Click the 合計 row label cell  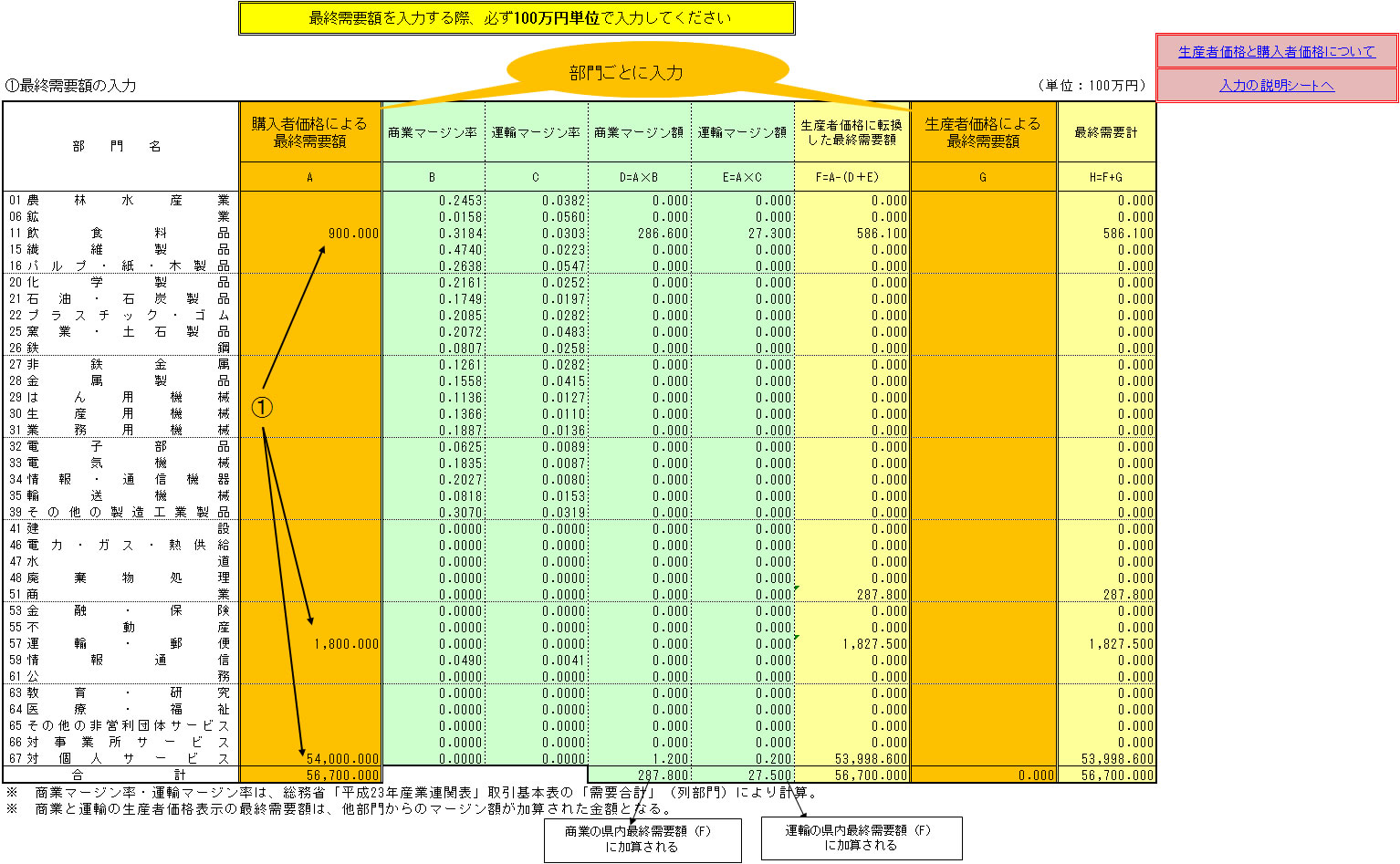tap(120, 776)
